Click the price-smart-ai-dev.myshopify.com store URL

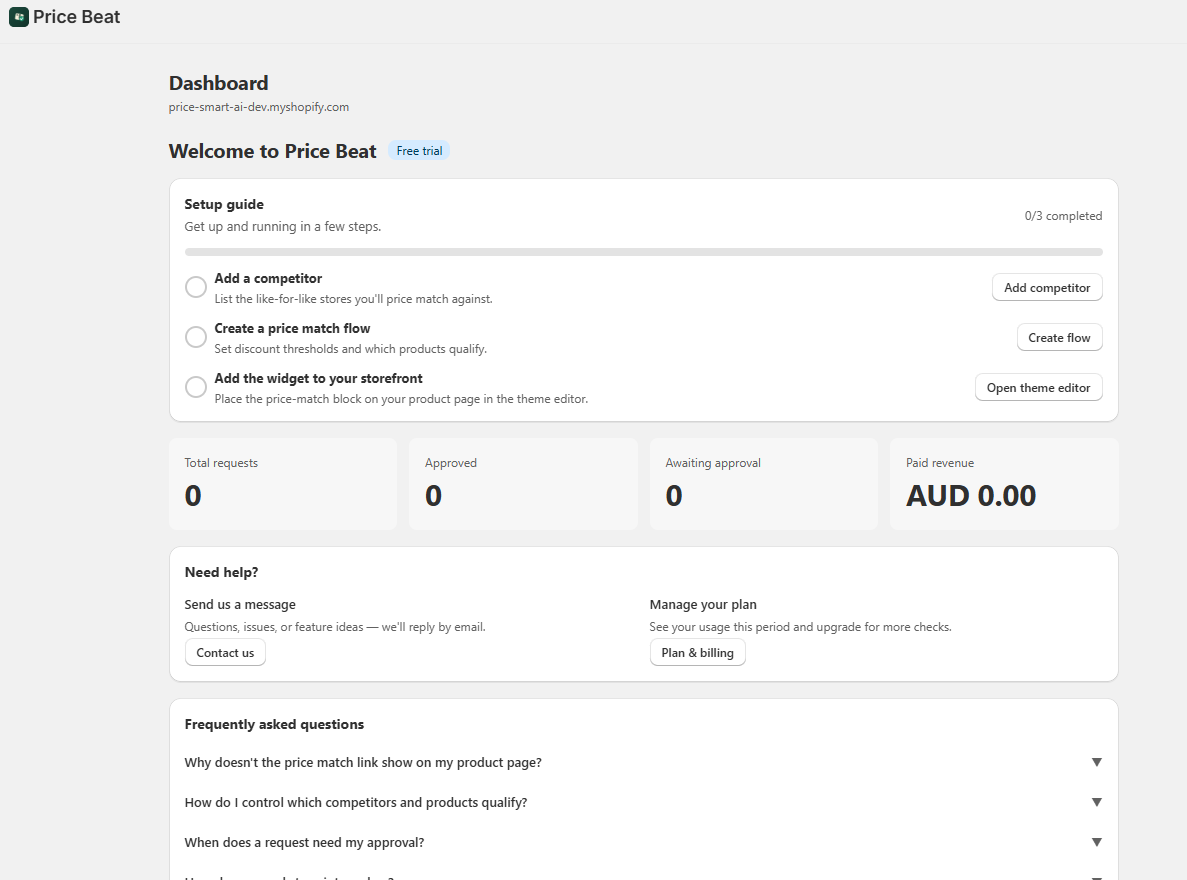coord(259,107)
